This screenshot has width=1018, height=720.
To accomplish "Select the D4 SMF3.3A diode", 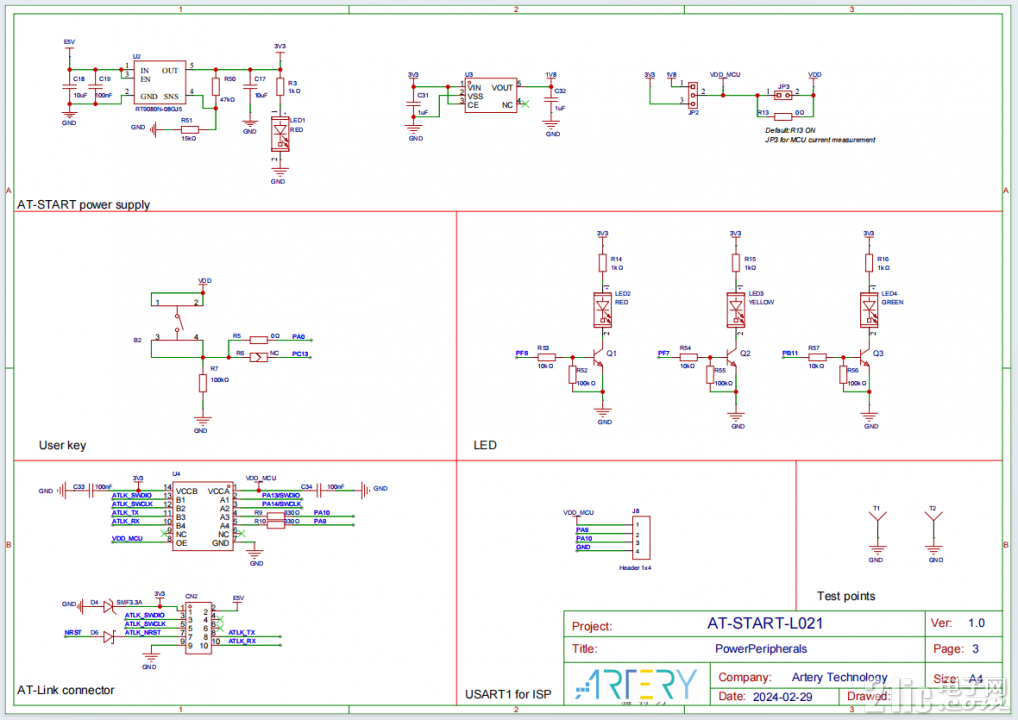I will click(108, 607).
